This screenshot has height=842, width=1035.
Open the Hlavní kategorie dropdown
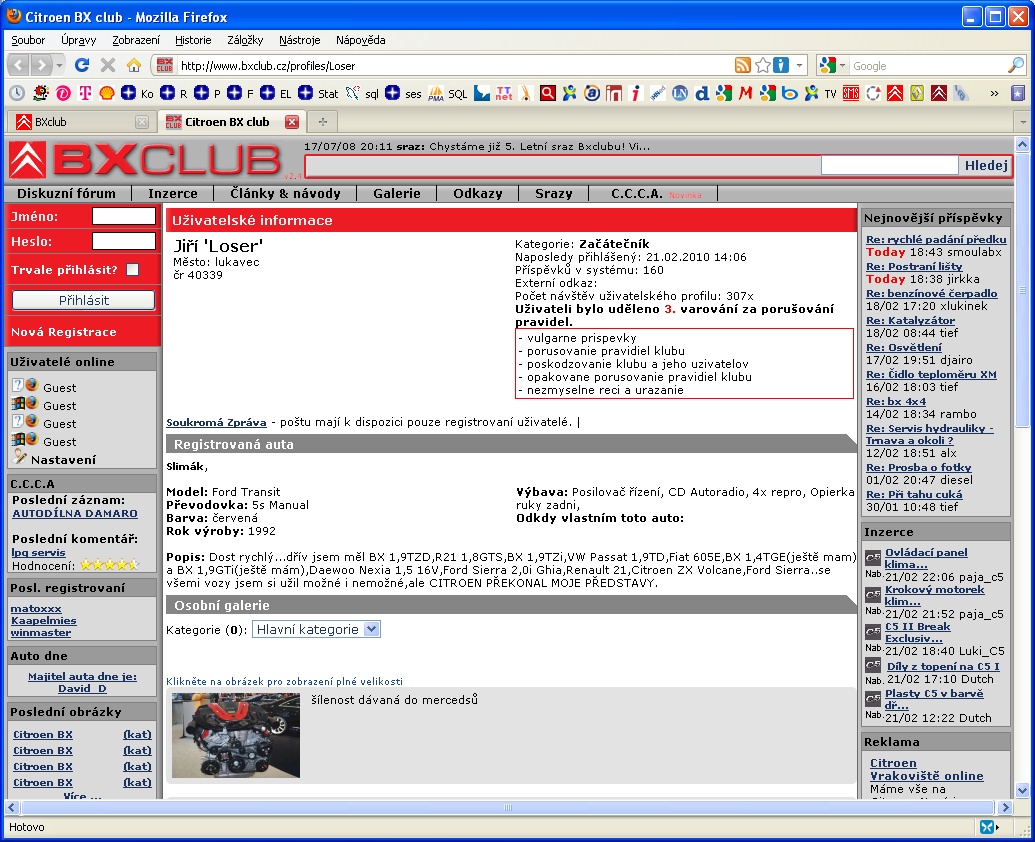pos(316,630)
